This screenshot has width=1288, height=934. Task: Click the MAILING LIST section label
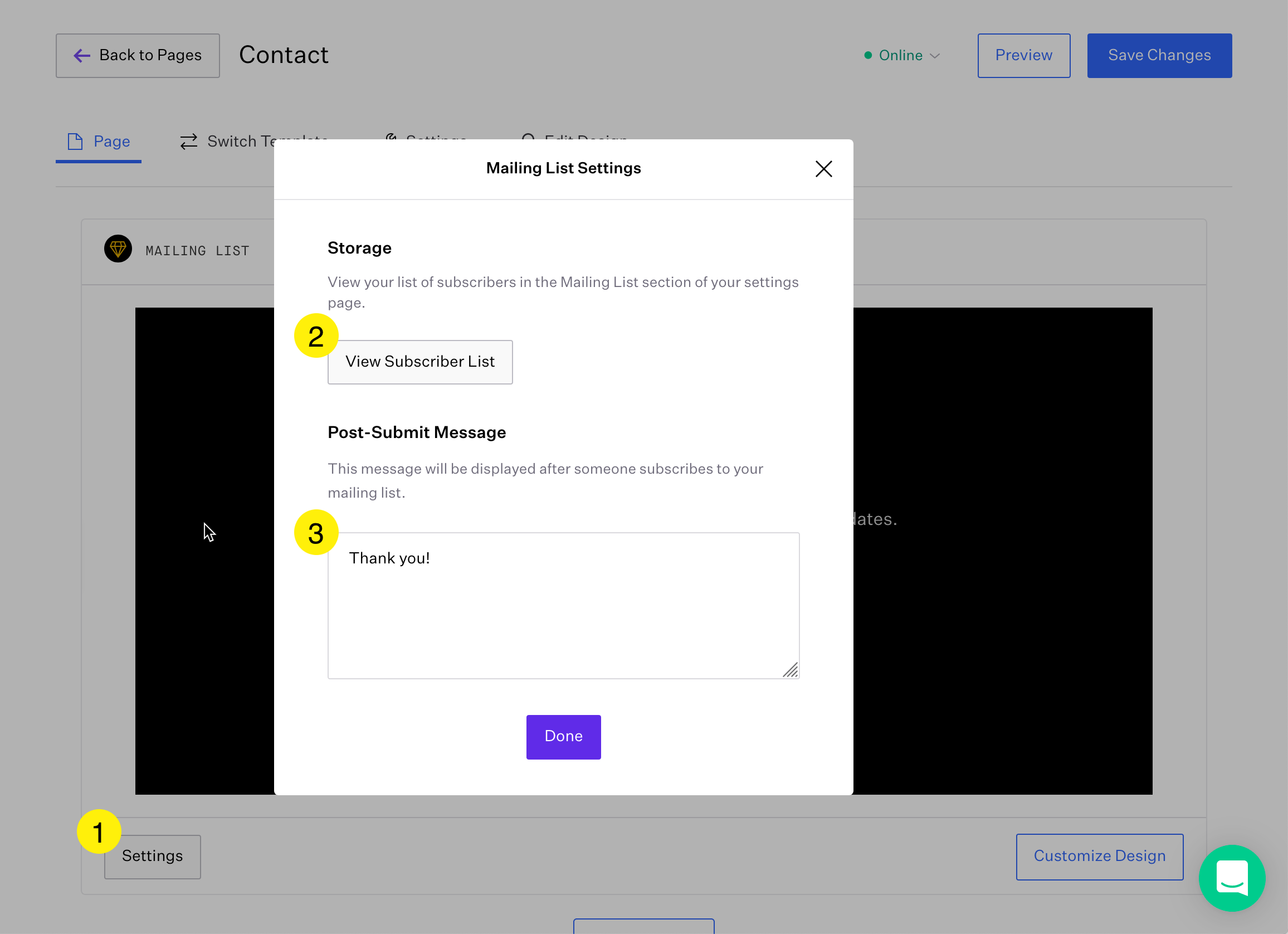(x=197, y=251)
